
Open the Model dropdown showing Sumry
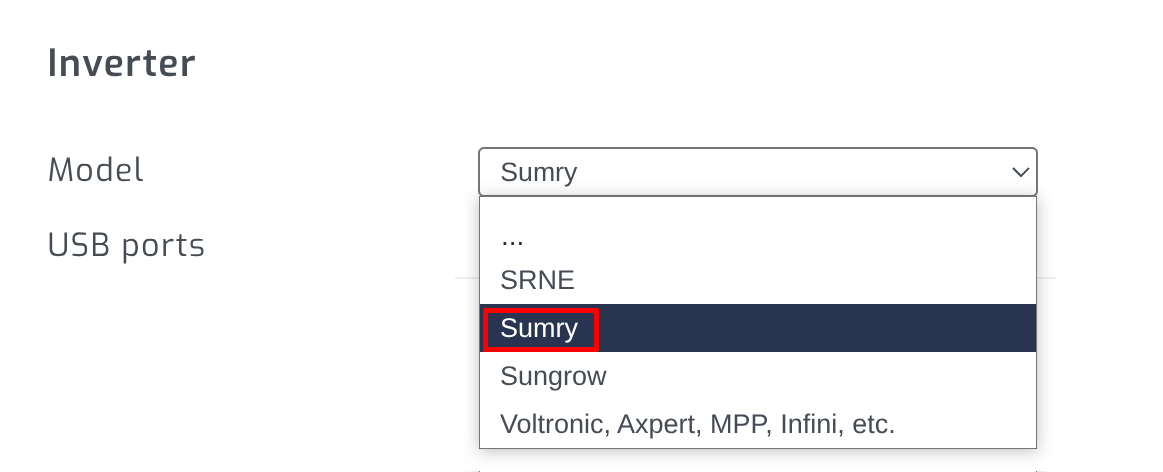click(x=757, y=172)
